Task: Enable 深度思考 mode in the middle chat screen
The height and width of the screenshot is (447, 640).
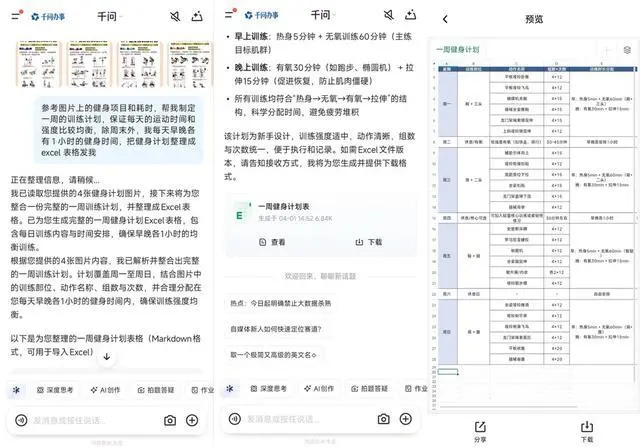Action: tap(268, 389)
